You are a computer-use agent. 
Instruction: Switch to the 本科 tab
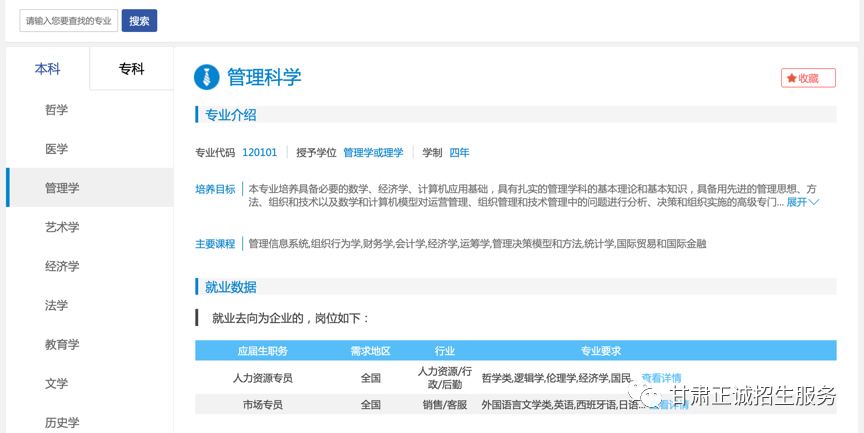tap(48, 69)
